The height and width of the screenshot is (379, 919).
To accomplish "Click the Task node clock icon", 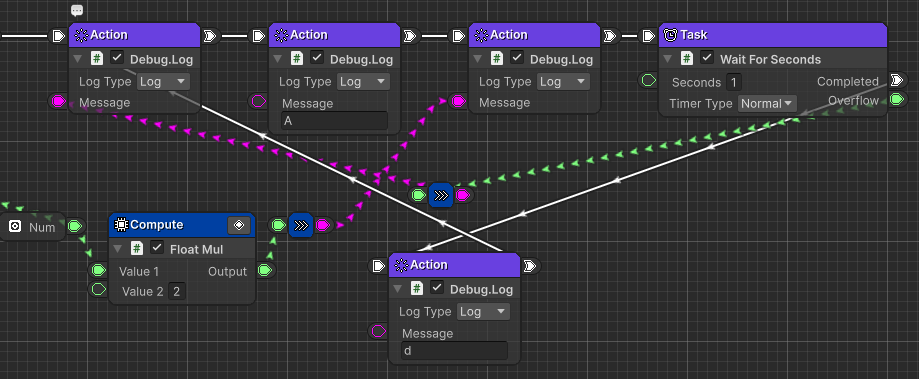I will [x=670, y=35].
